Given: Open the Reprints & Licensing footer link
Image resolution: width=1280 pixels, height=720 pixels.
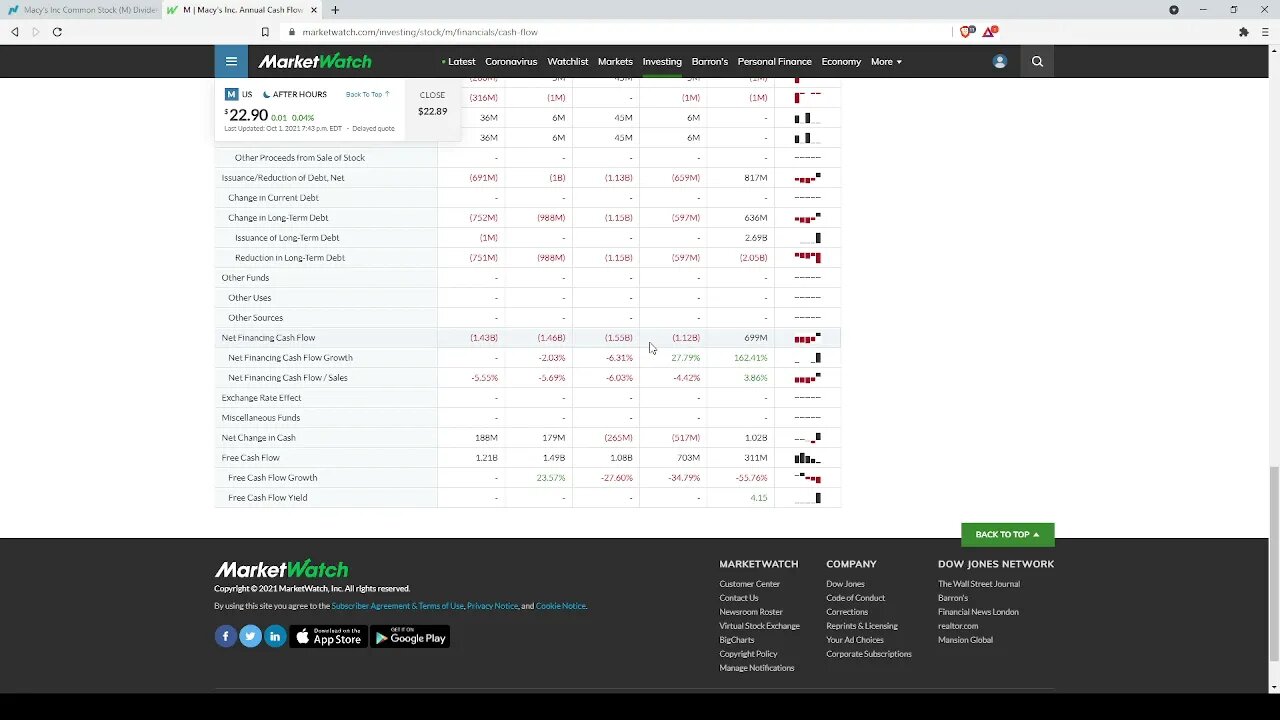Looking at the screenshot, I should pos(862,626).
